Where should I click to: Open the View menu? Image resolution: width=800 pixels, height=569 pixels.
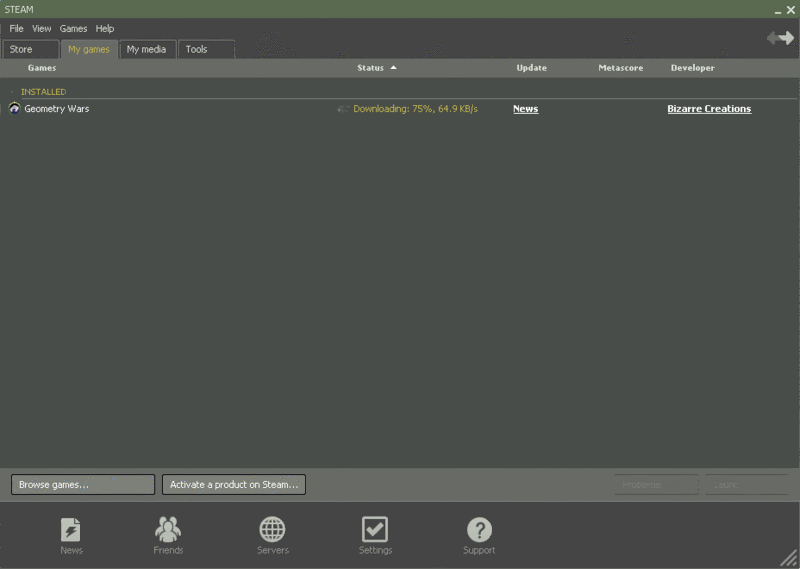click(41, 29)
